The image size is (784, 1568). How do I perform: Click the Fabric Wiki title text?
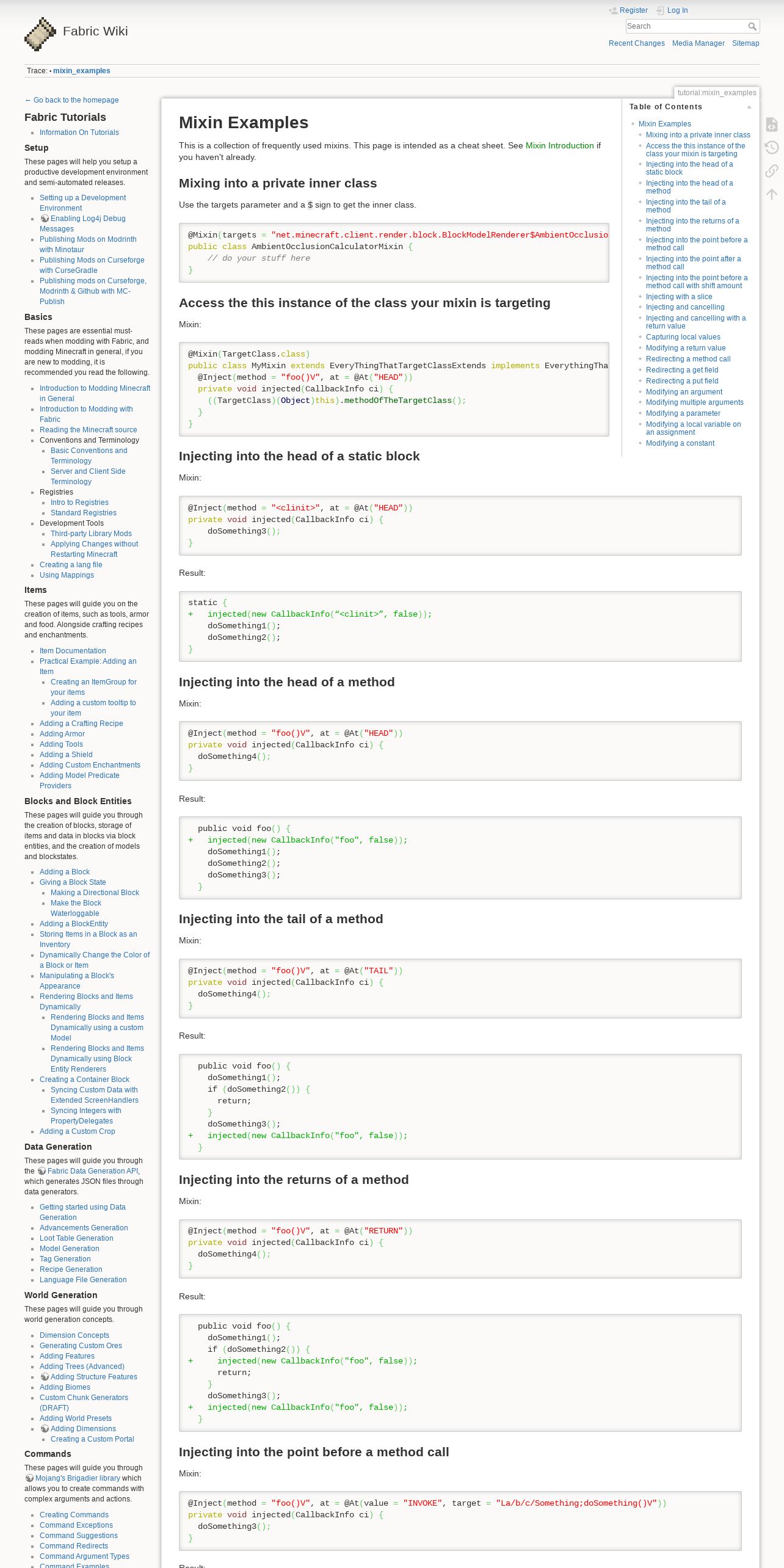tap(95, 31)
